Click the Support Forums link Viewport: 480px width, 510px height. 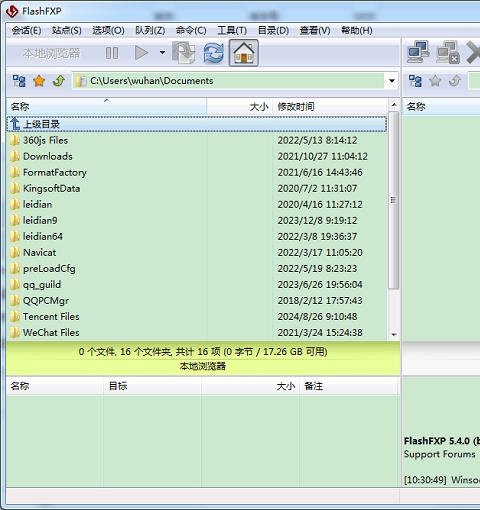pos(440,454)
